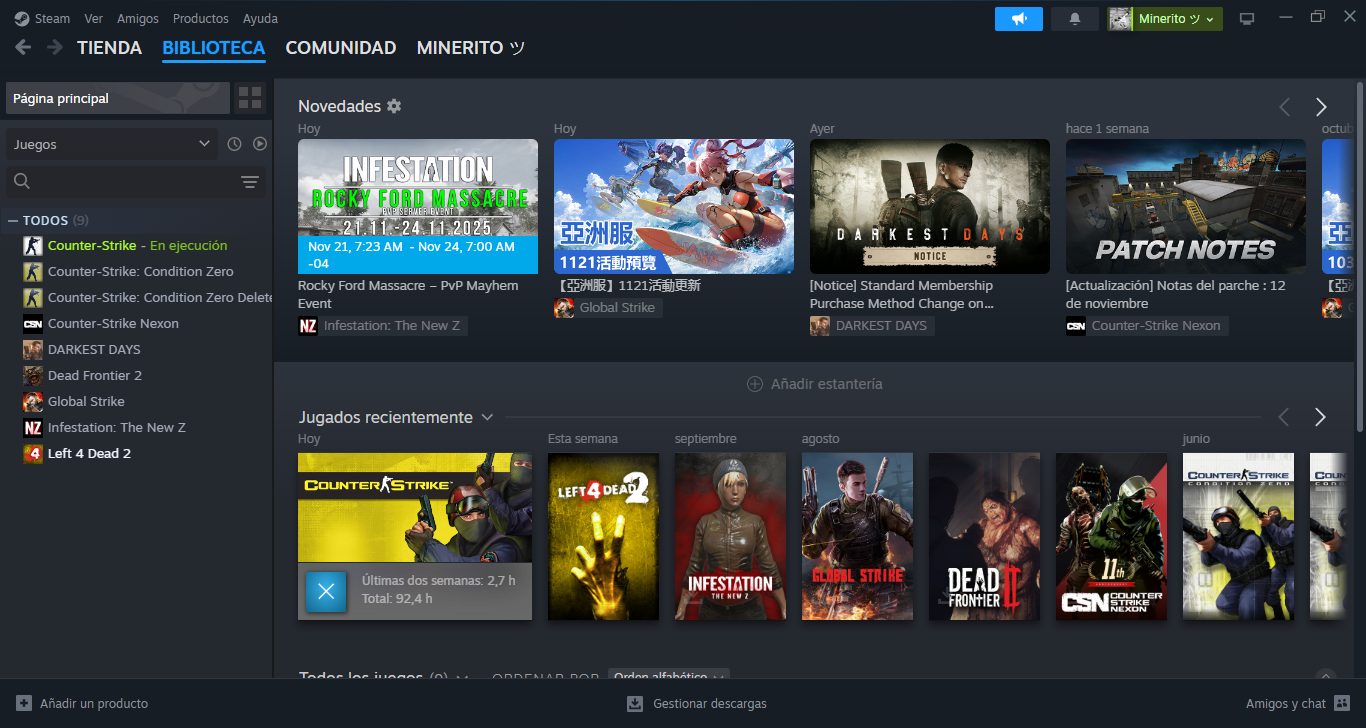
Task: Open the Amigos menu
Action: coord(137,19)
